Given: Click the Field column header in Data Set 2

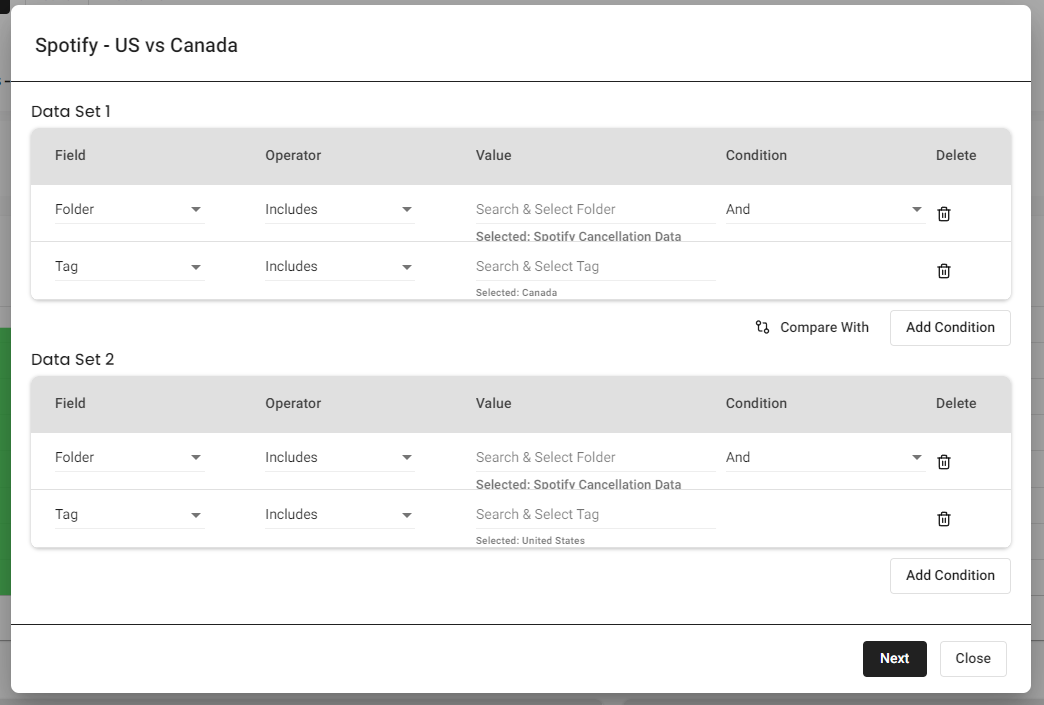Looking at the screenshot, I should pyautogui.click(x=70, y=403).
